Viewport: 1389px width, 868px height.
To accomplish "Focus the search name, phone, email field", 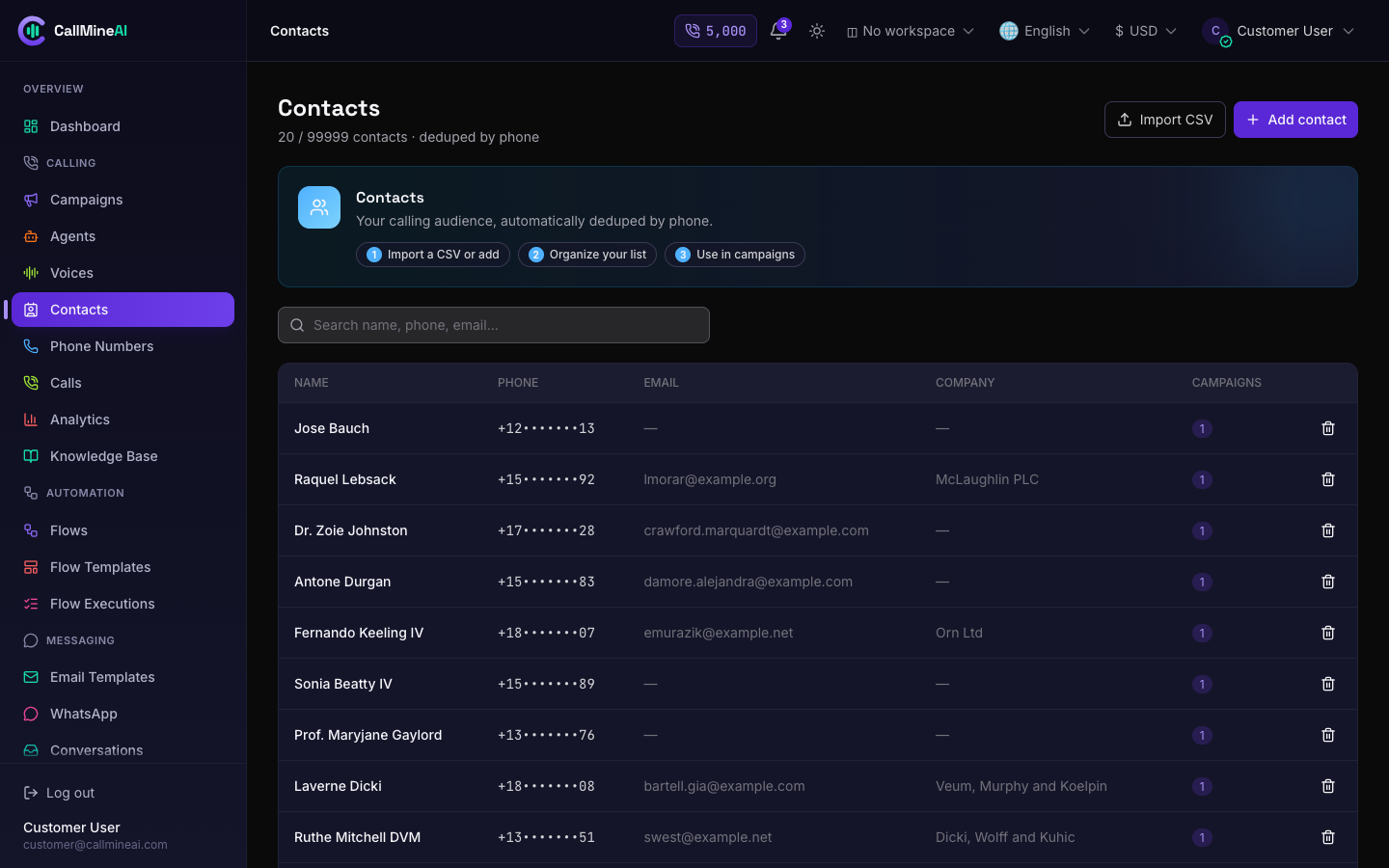I will pos(494,325).
